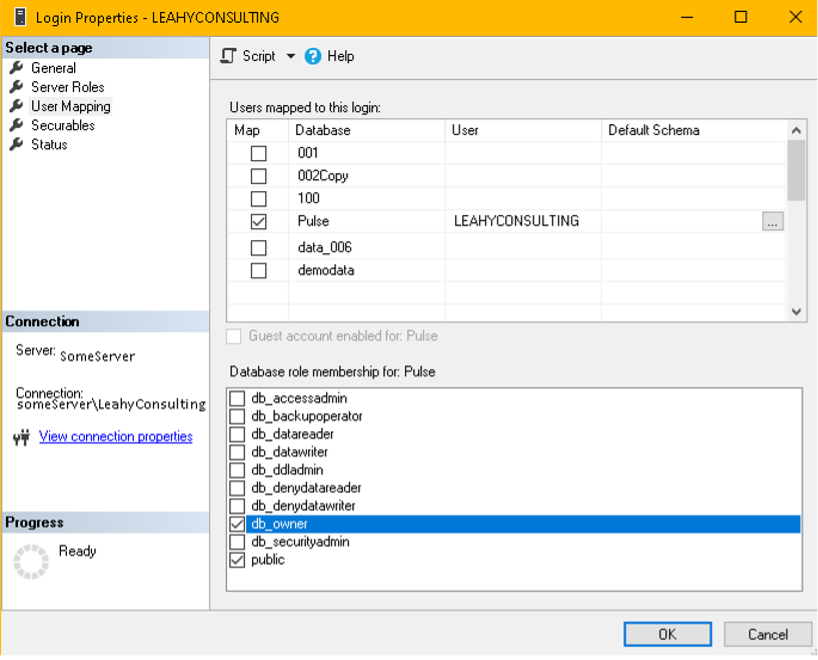Click the server icon in title bar
This screenshot has width=818, height=660.
(x=20, y=17)
